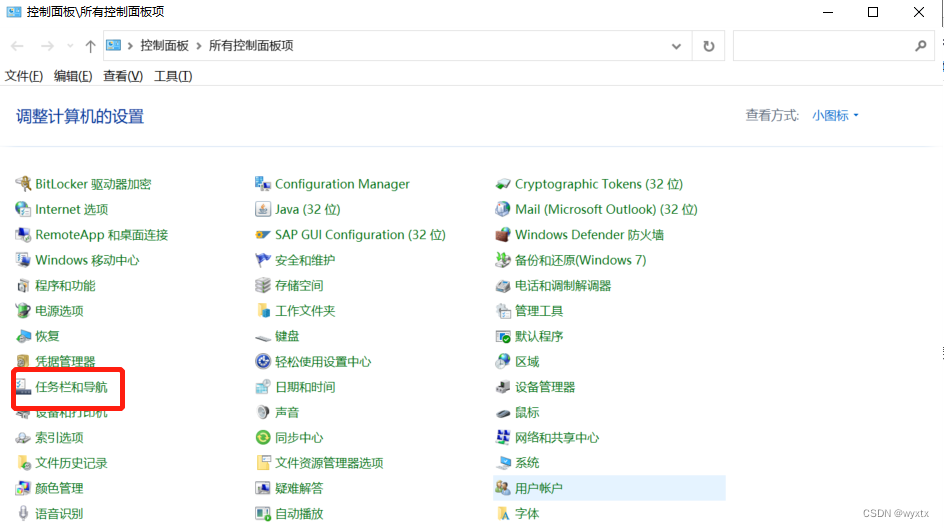Image resolution: width=944 pixels, height=528 pixels.
Task: Go up one folder level
Action: click(90, 46)
